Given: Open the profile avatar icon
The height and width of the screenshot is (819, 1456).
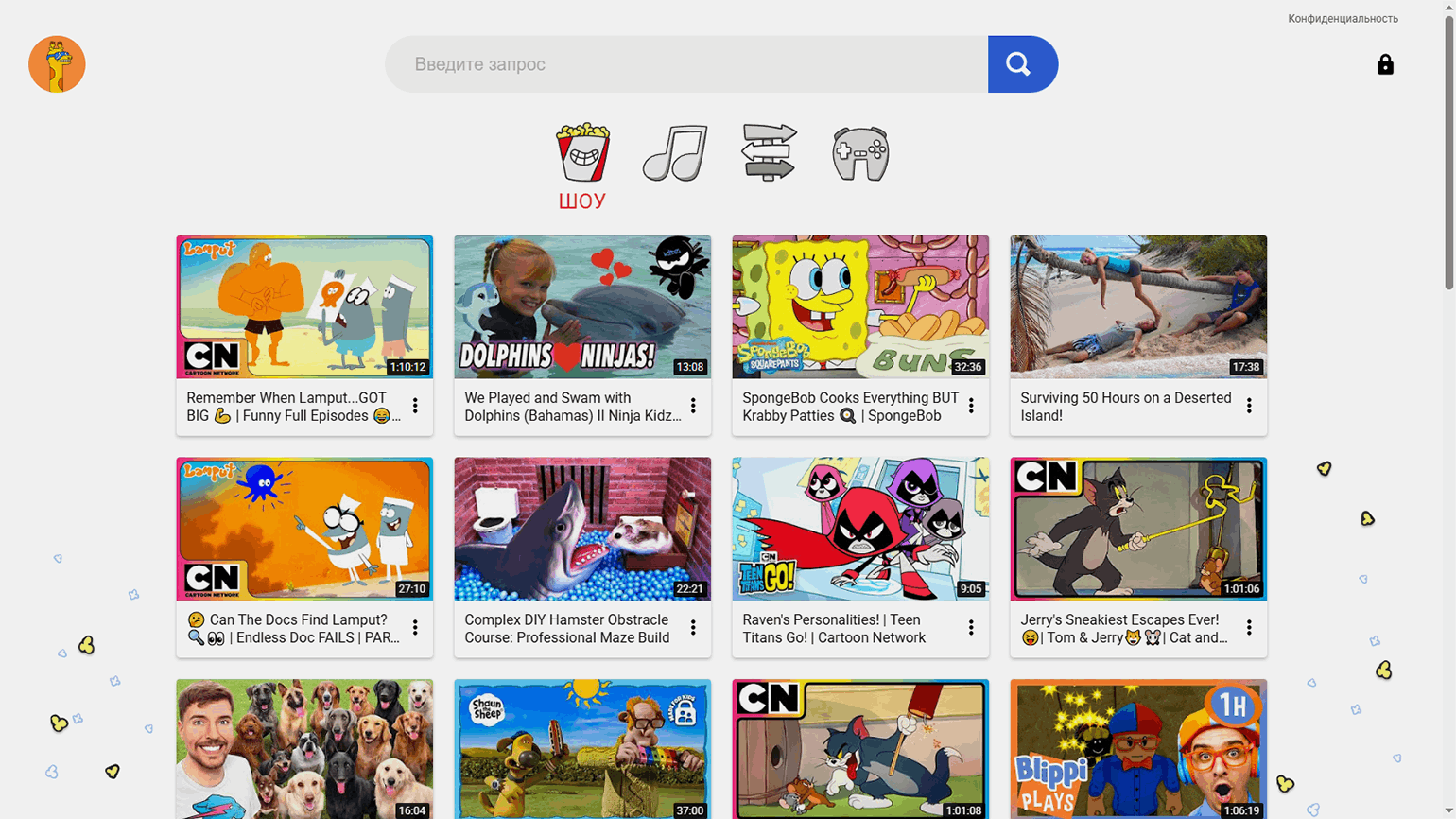Looking at the screenshot, I should 57,64.
